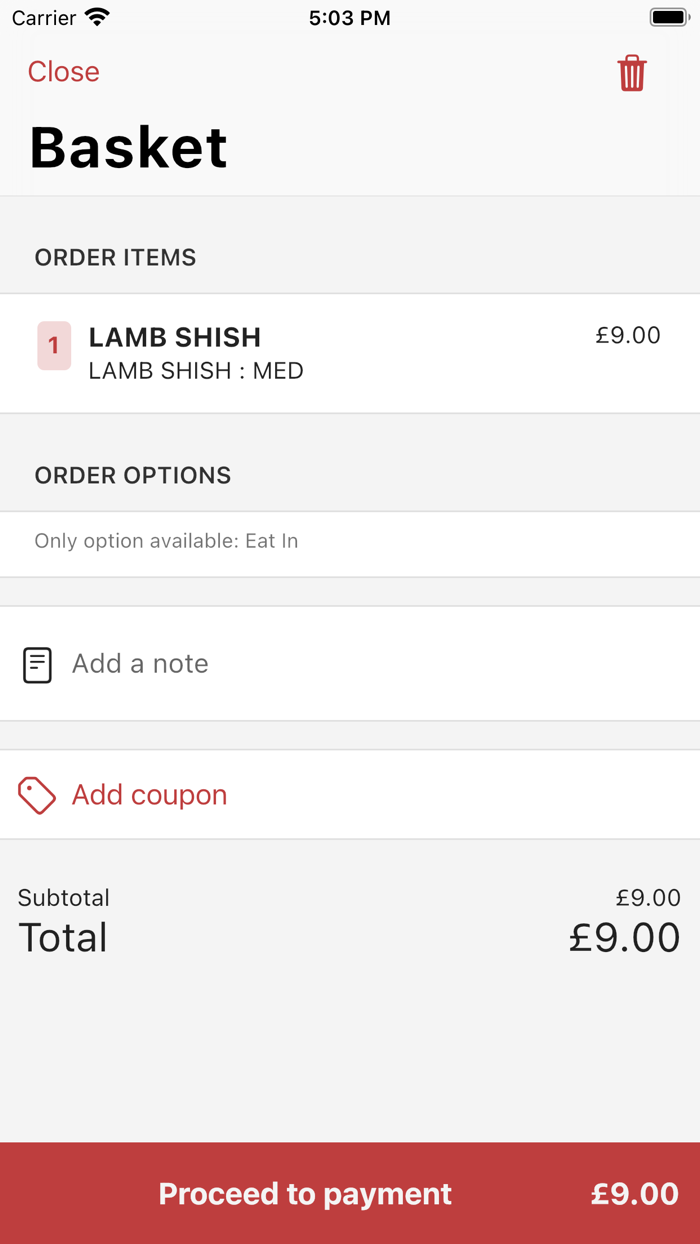
Task: Tap the Basket page title
Action: 129,148
